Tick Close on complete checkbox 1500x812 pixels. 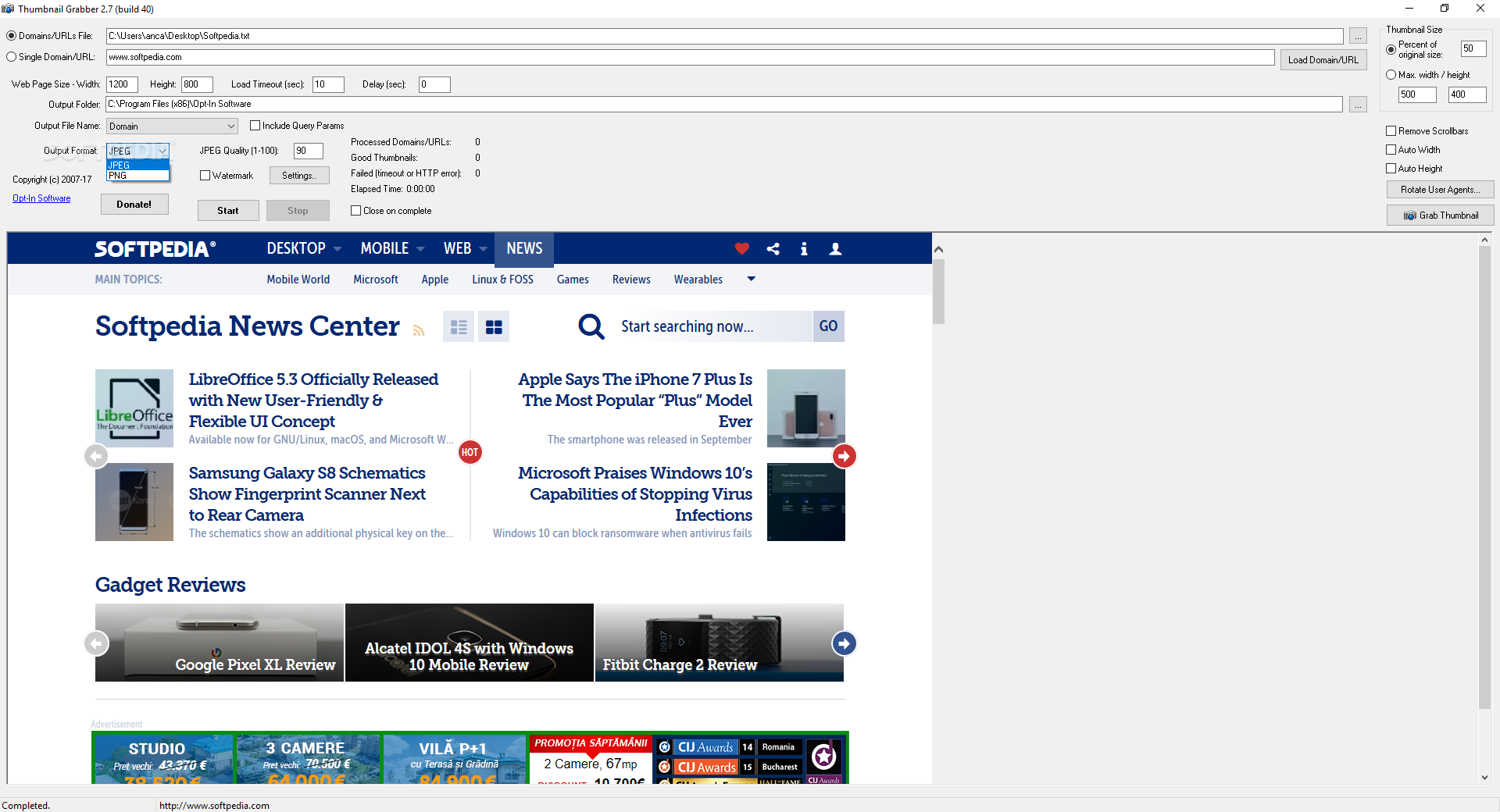[x=355, y=211]
